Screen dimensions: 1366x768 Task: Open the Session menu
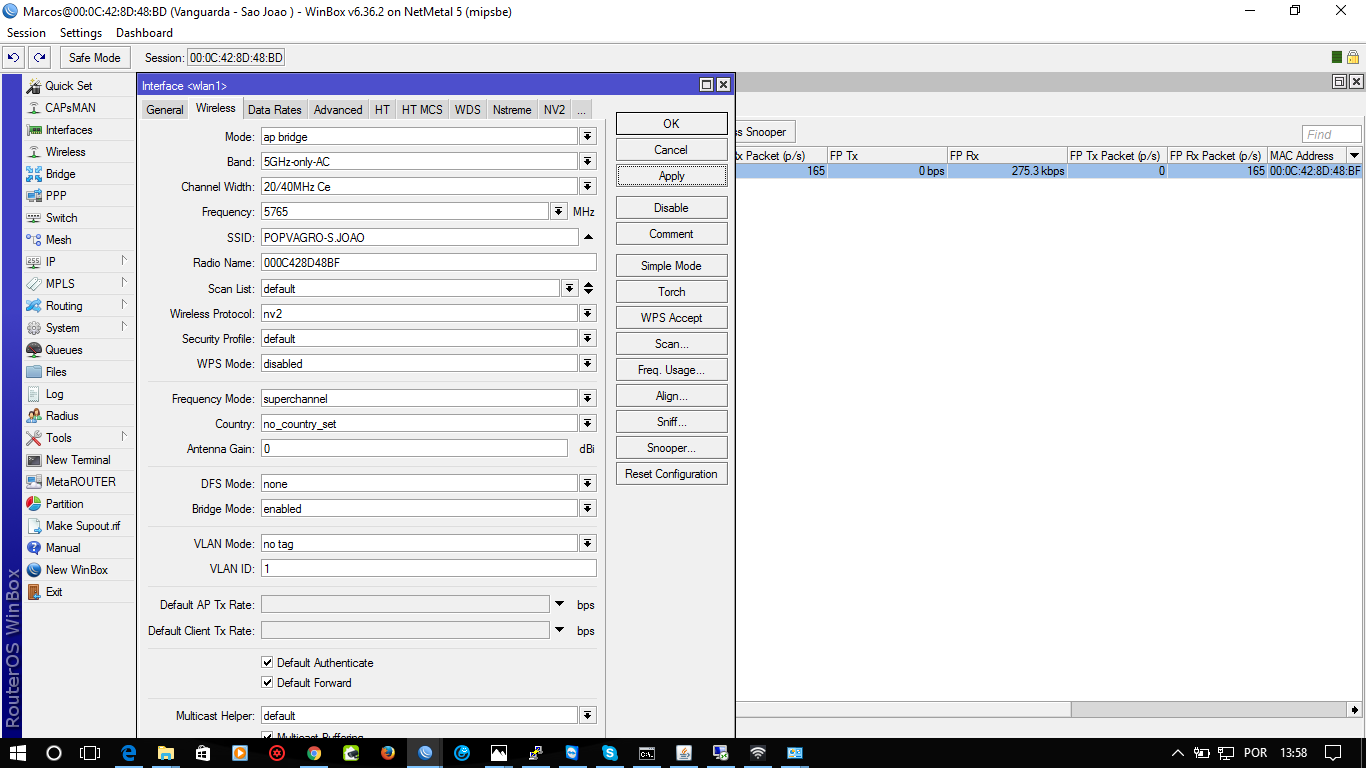[x=26, y=33]
